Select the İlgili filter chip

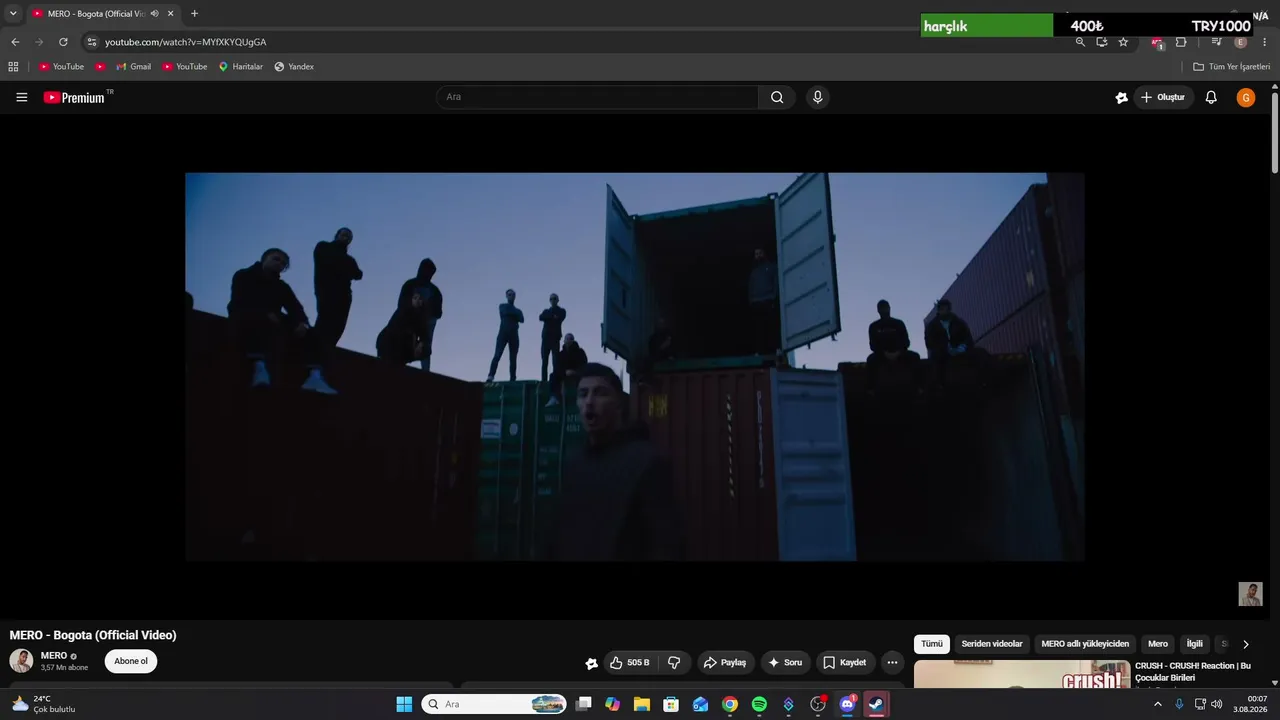[x=1195, y=644]
